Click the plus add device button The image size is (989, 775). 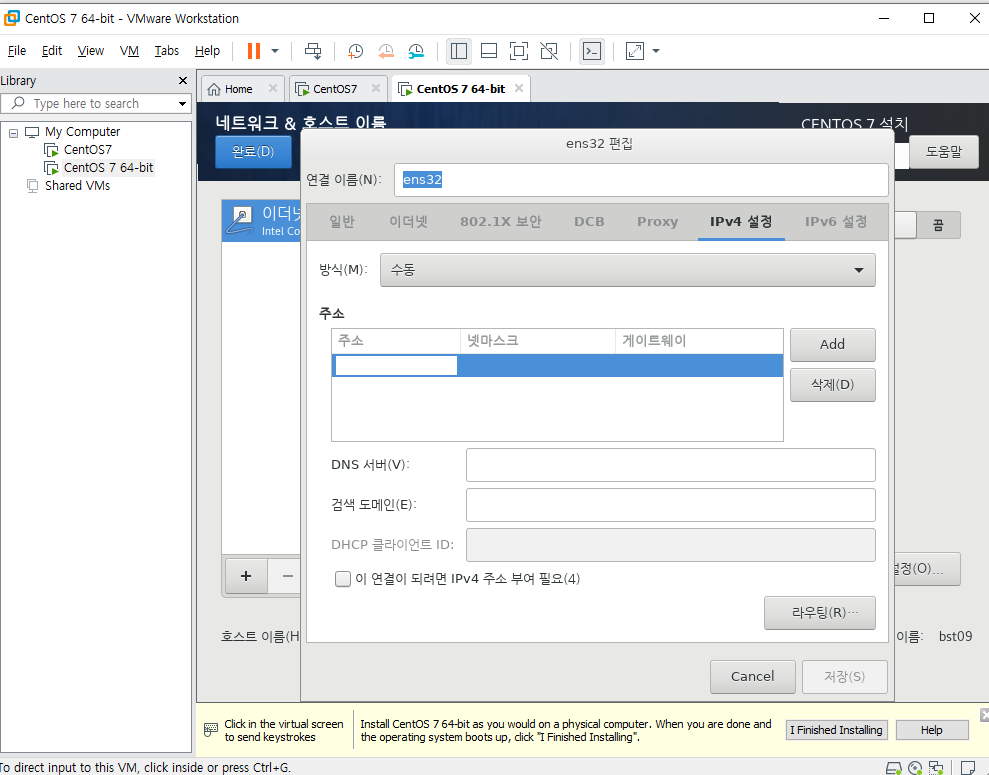[x=246, y=576]
